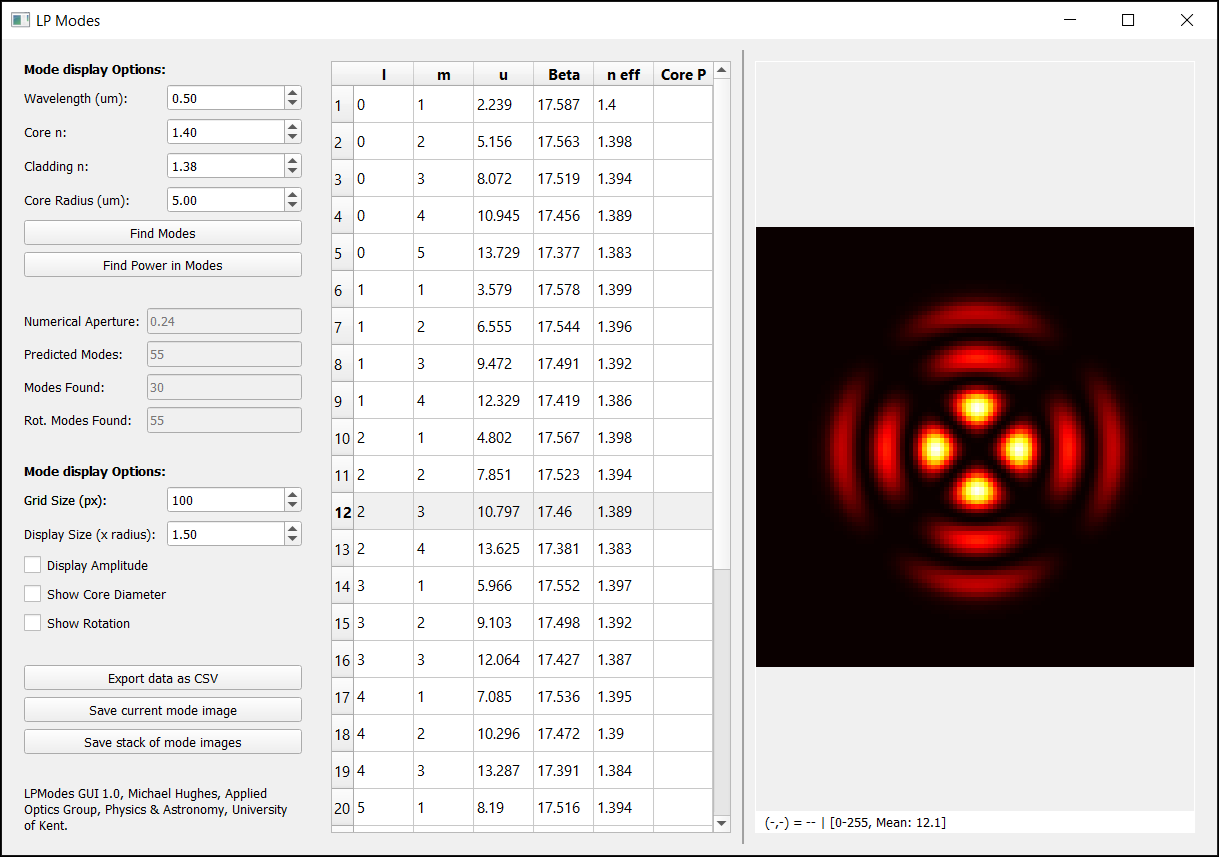Enable the Display Amplitude checkbox
Image resolution: width=1219 pixels, height=857 pixels.
point(31,564)
